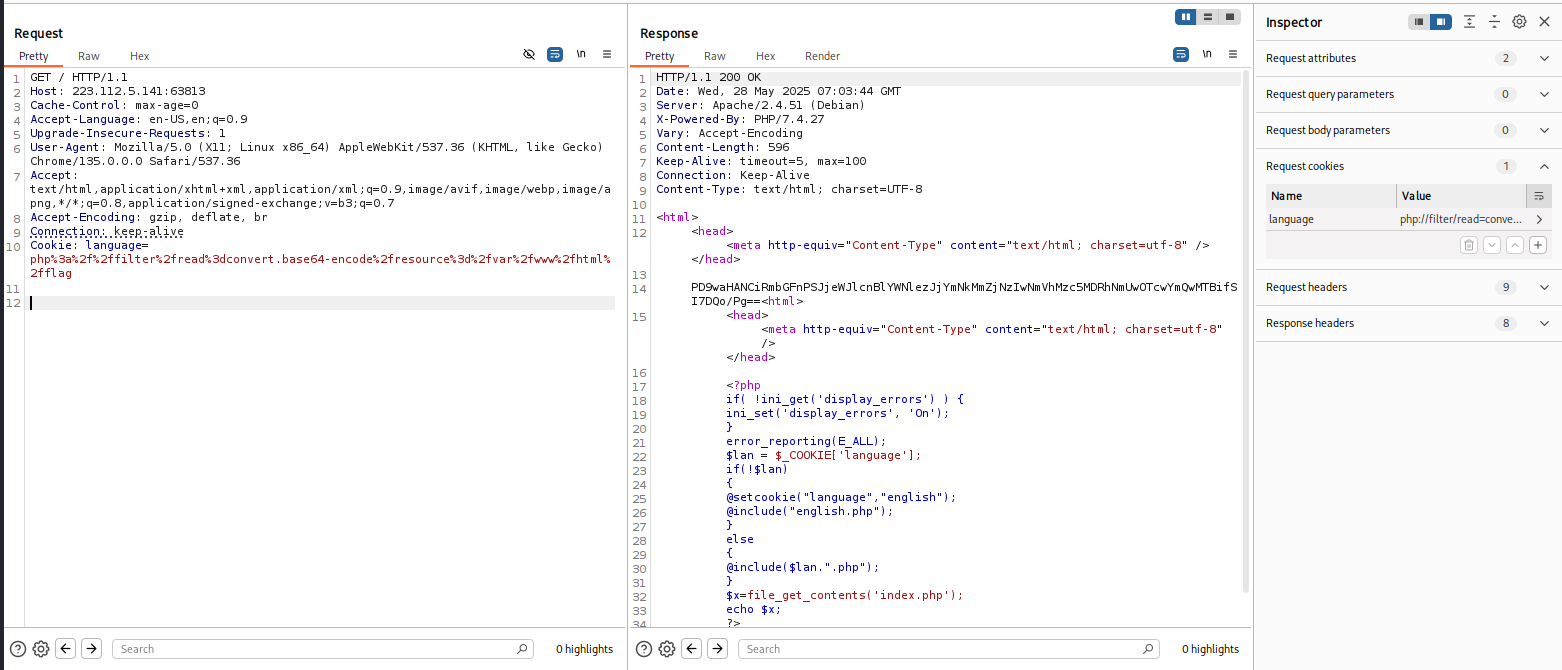Toggle word wrap in the Request editor
This screenshot has height=670, width=1562.
(555, 54)
